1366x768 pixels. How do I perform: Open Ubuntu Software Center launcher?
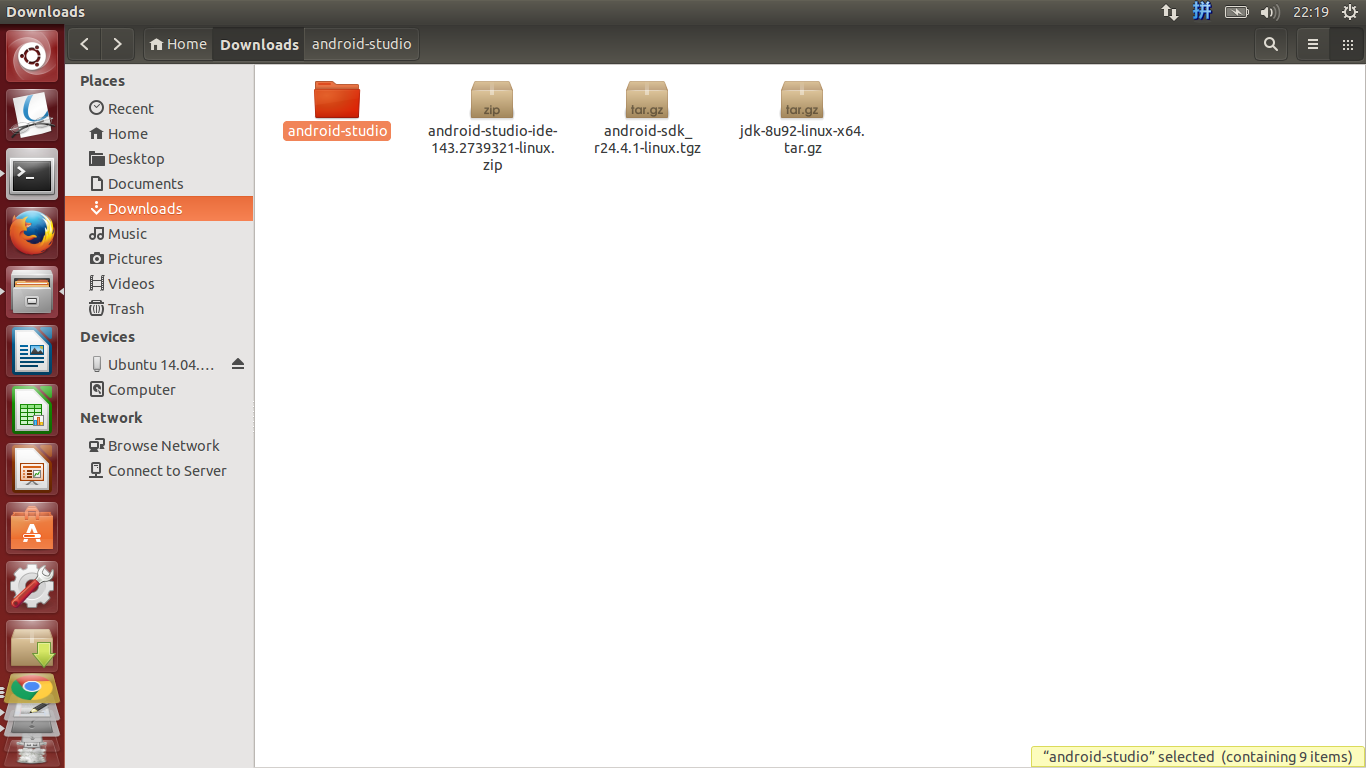point(32,528)
